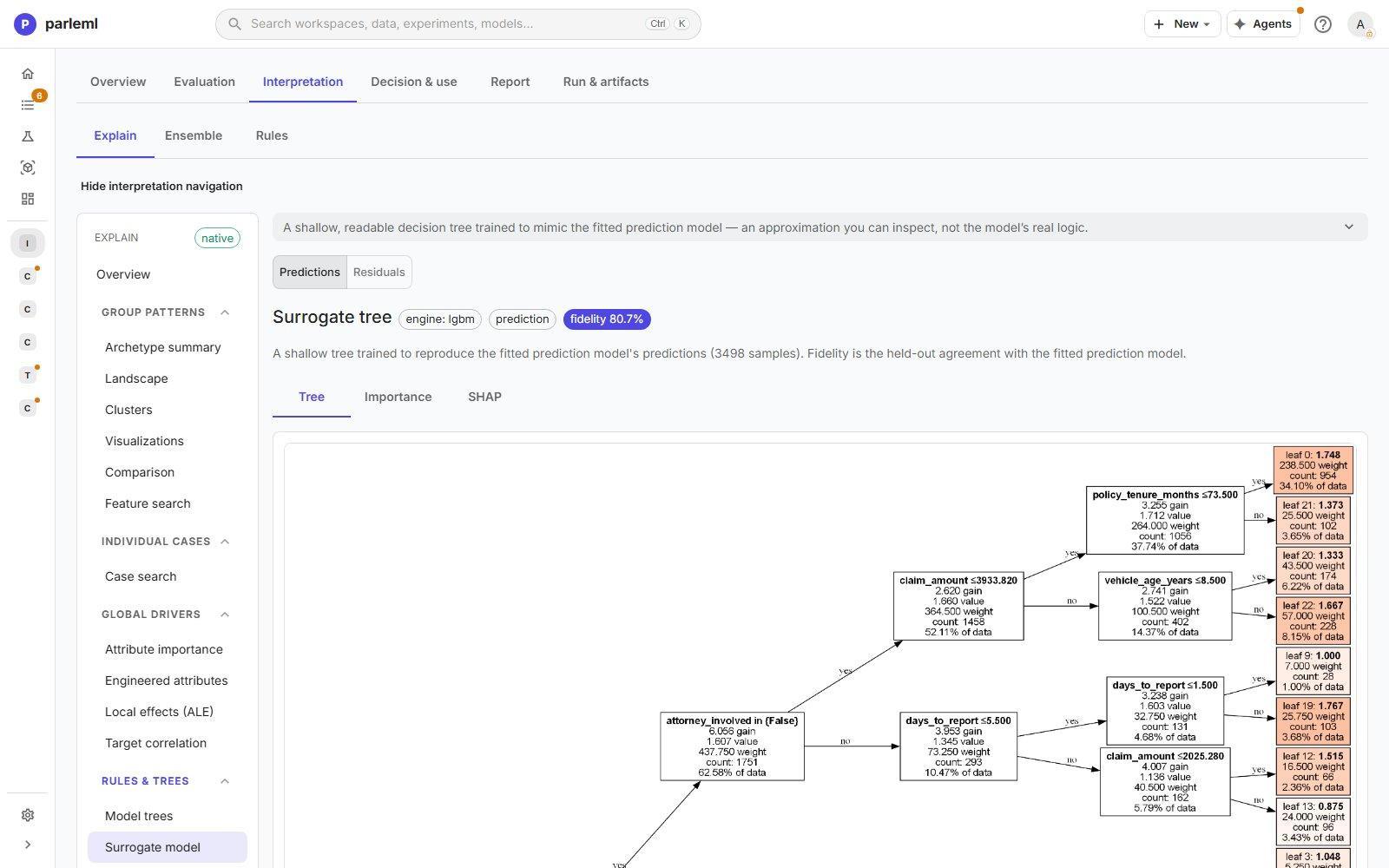The height and width of the screenshot is (868, 1389).
Task: Open the help question mark icon
Action: point(1322,24)
